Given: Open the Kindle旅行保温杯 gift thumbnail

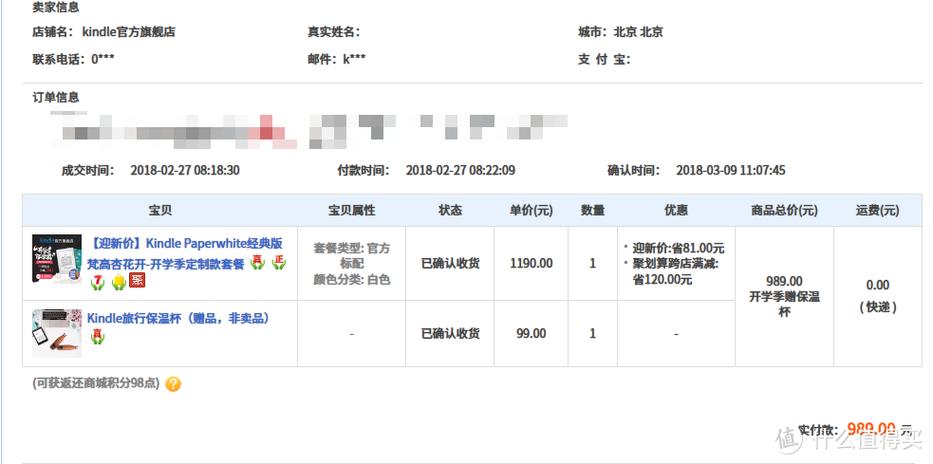Looking at the screenshot, I should [x=57, y=333].
